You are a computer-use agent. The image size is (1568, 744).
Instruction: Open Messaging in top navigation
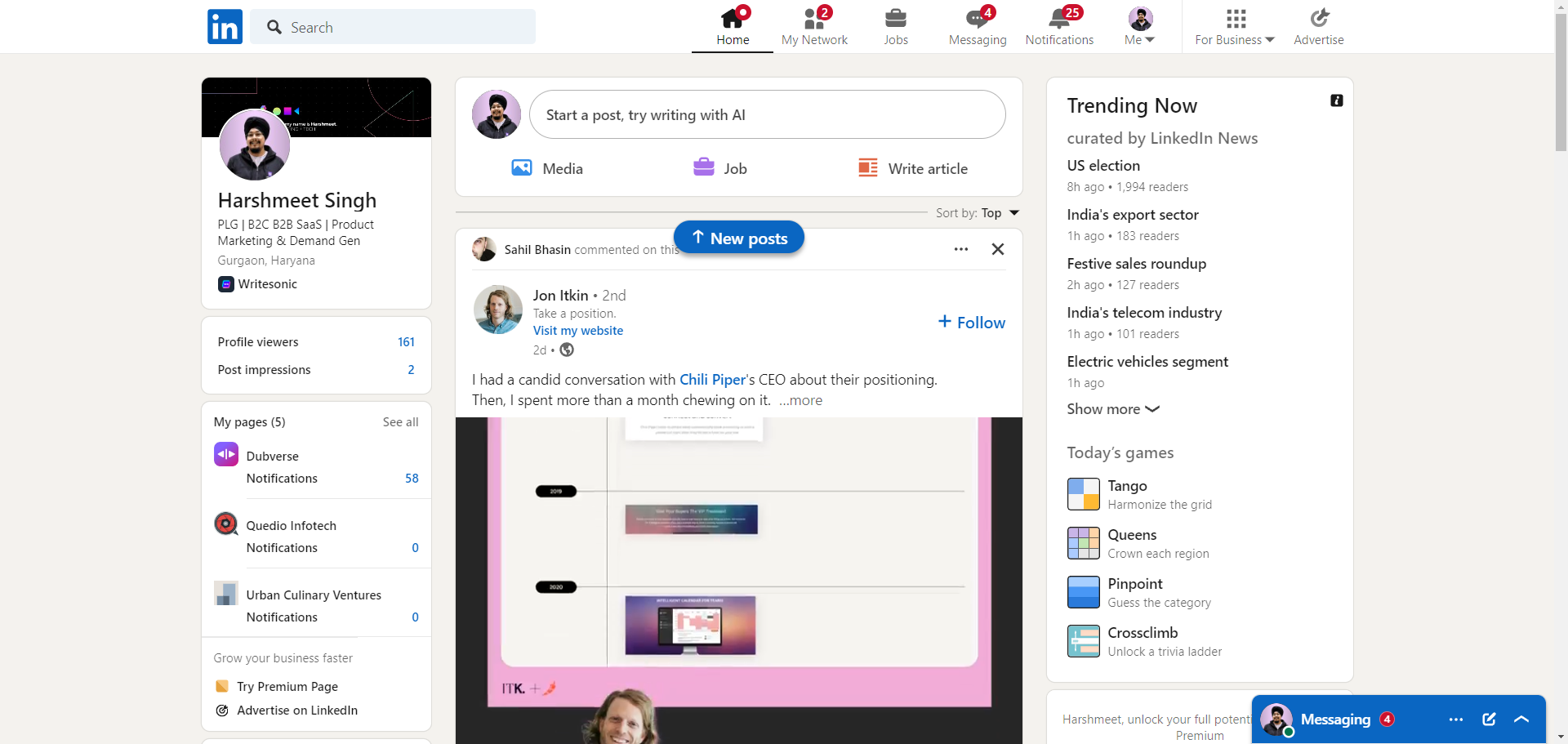(x=978, y=27)
